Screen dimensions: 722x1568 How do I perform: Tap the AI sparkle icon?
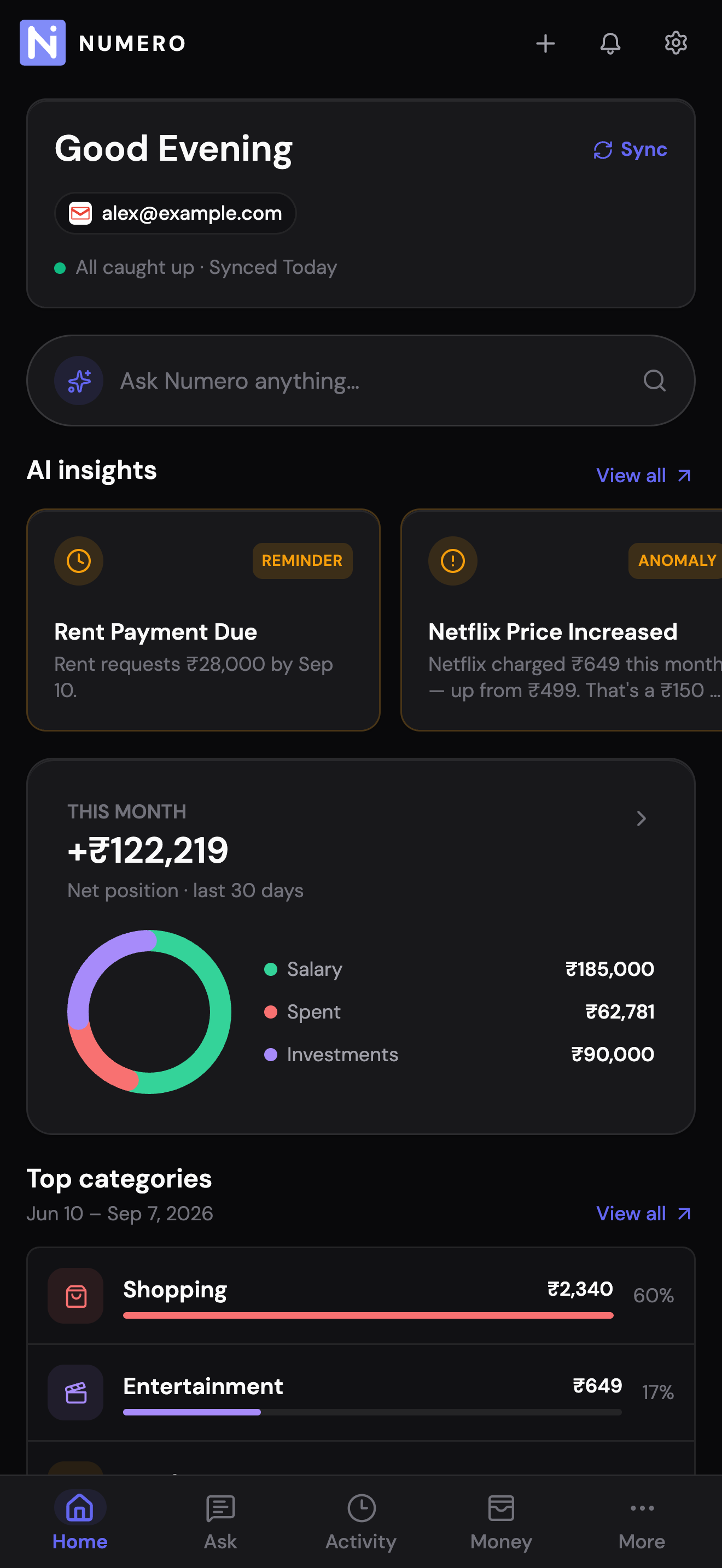coord(79,381)
